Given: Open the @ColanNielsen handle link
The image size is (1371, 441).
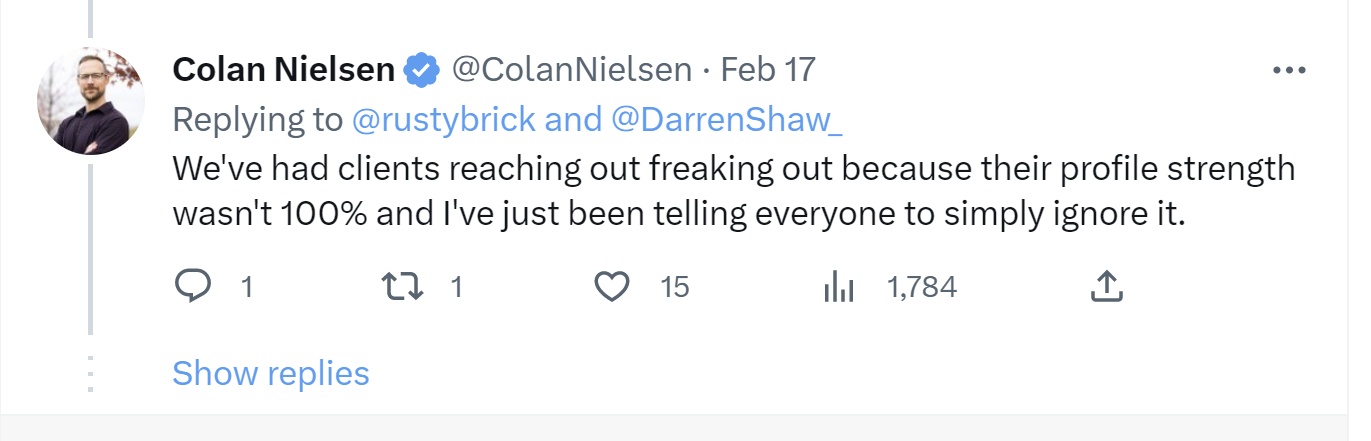Looking at the screenshot, I should pyautogui.click(x=572, y=70).
